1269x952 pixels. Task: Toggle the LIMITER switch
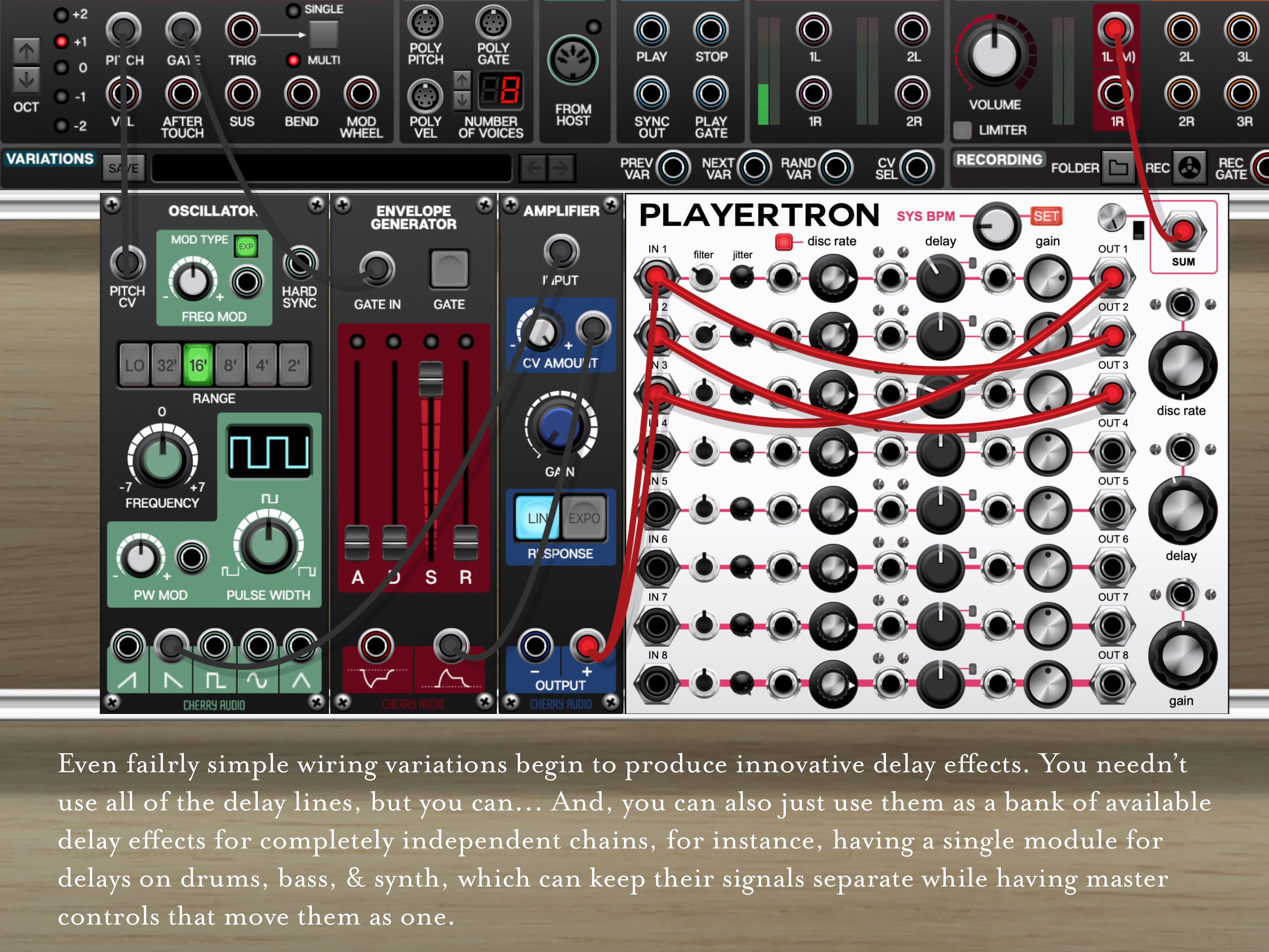click(x=962, y=130)
